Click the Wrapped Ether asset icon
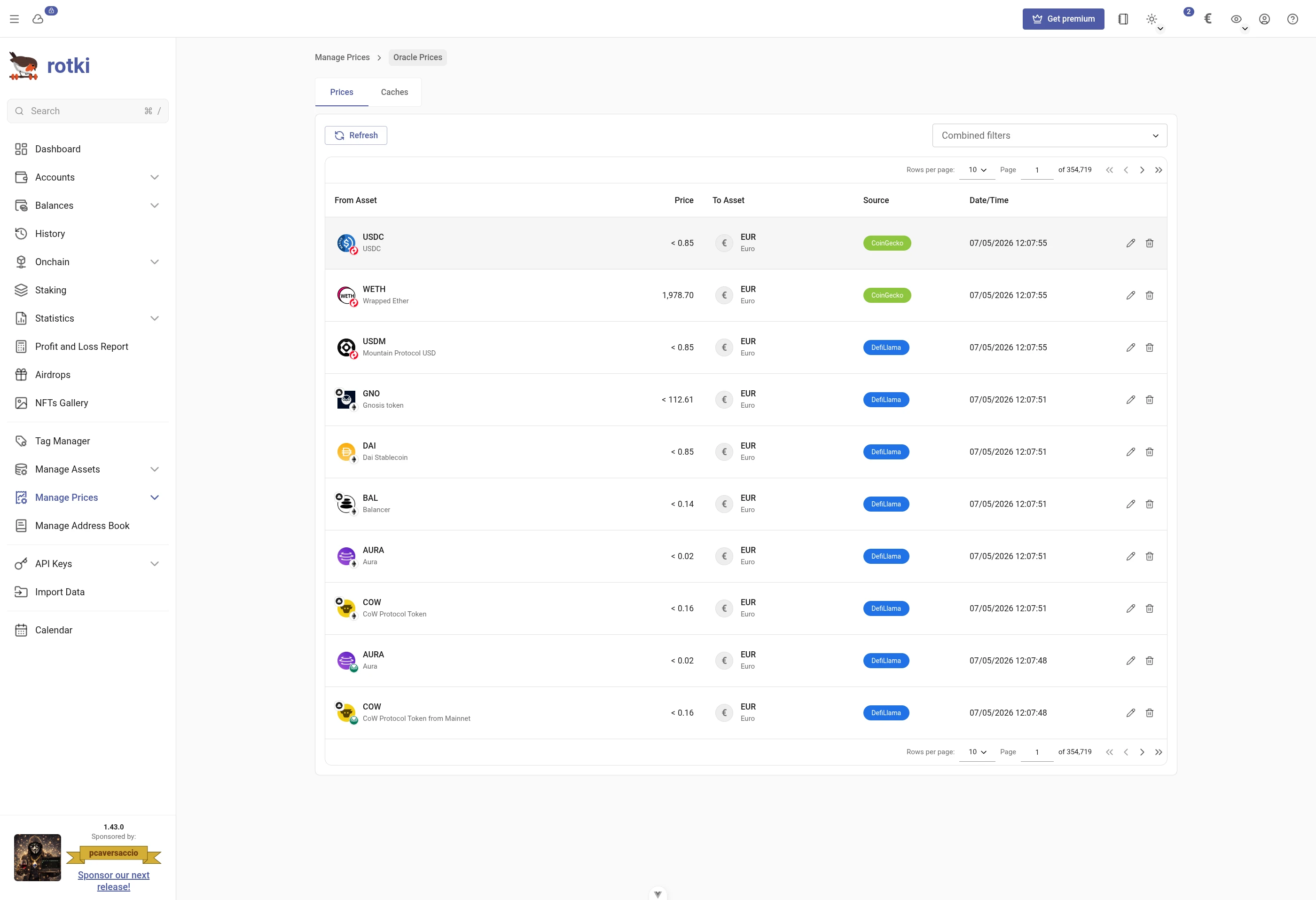 click(x=346, y=295)
